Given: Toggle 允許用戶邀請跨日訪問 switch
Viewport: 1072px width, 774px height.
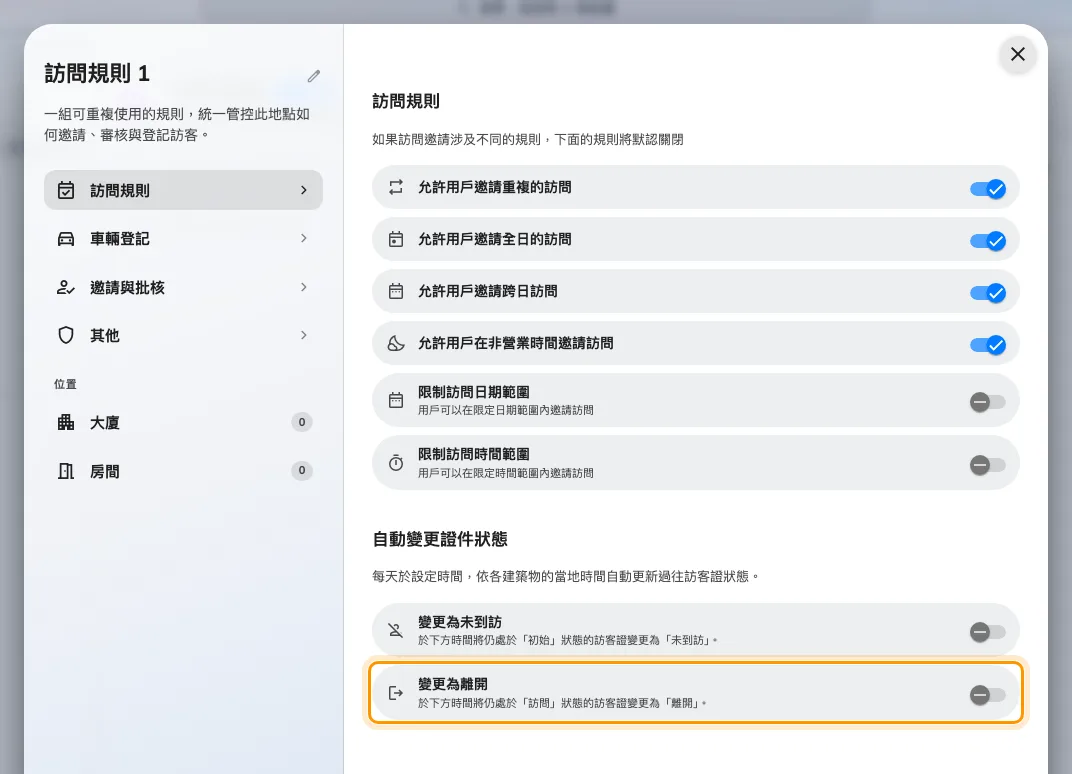Looking at the screenshot, I should point(988,293).
